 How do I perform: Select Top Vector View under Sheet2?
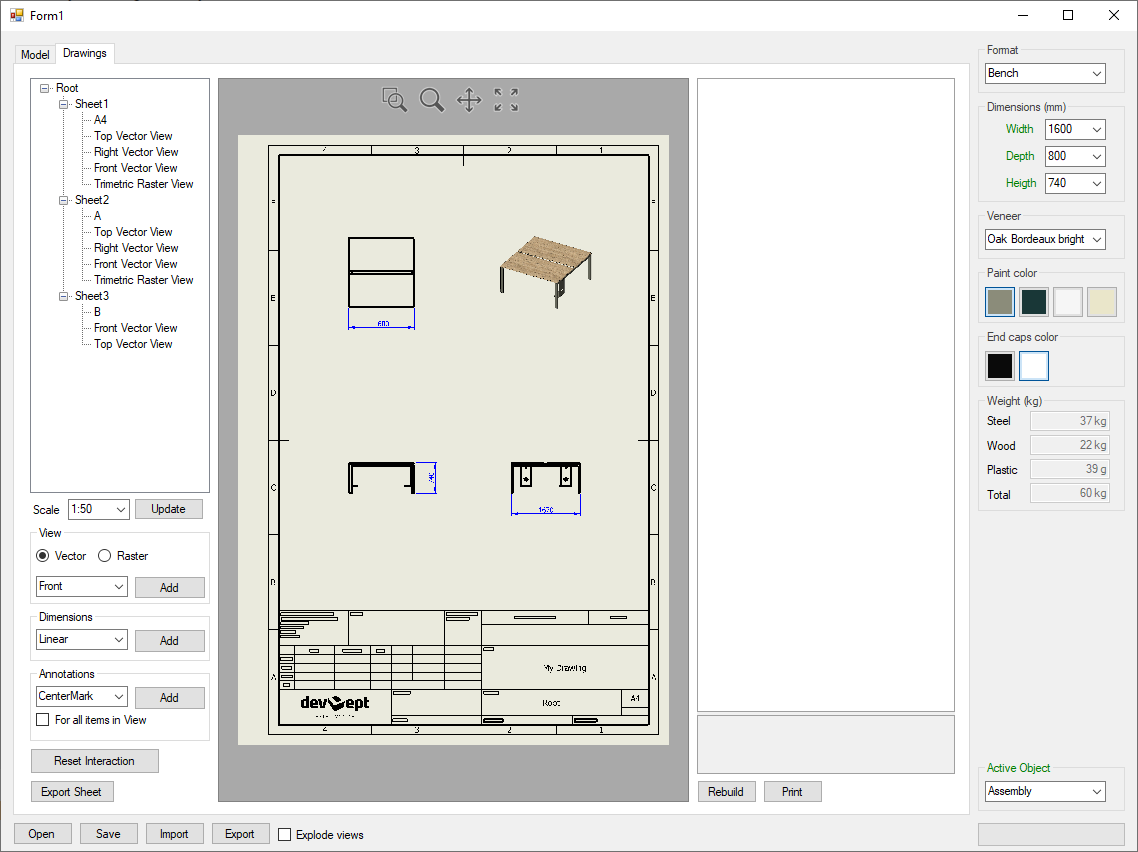[134, 232]
